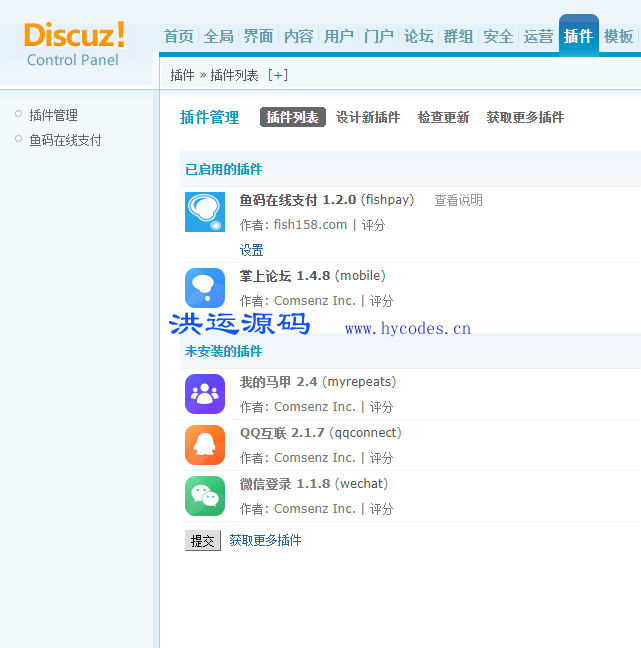Click the fishpay plugin icon
The height and width of the screenshot is (648, 641).
coord(205,212)
